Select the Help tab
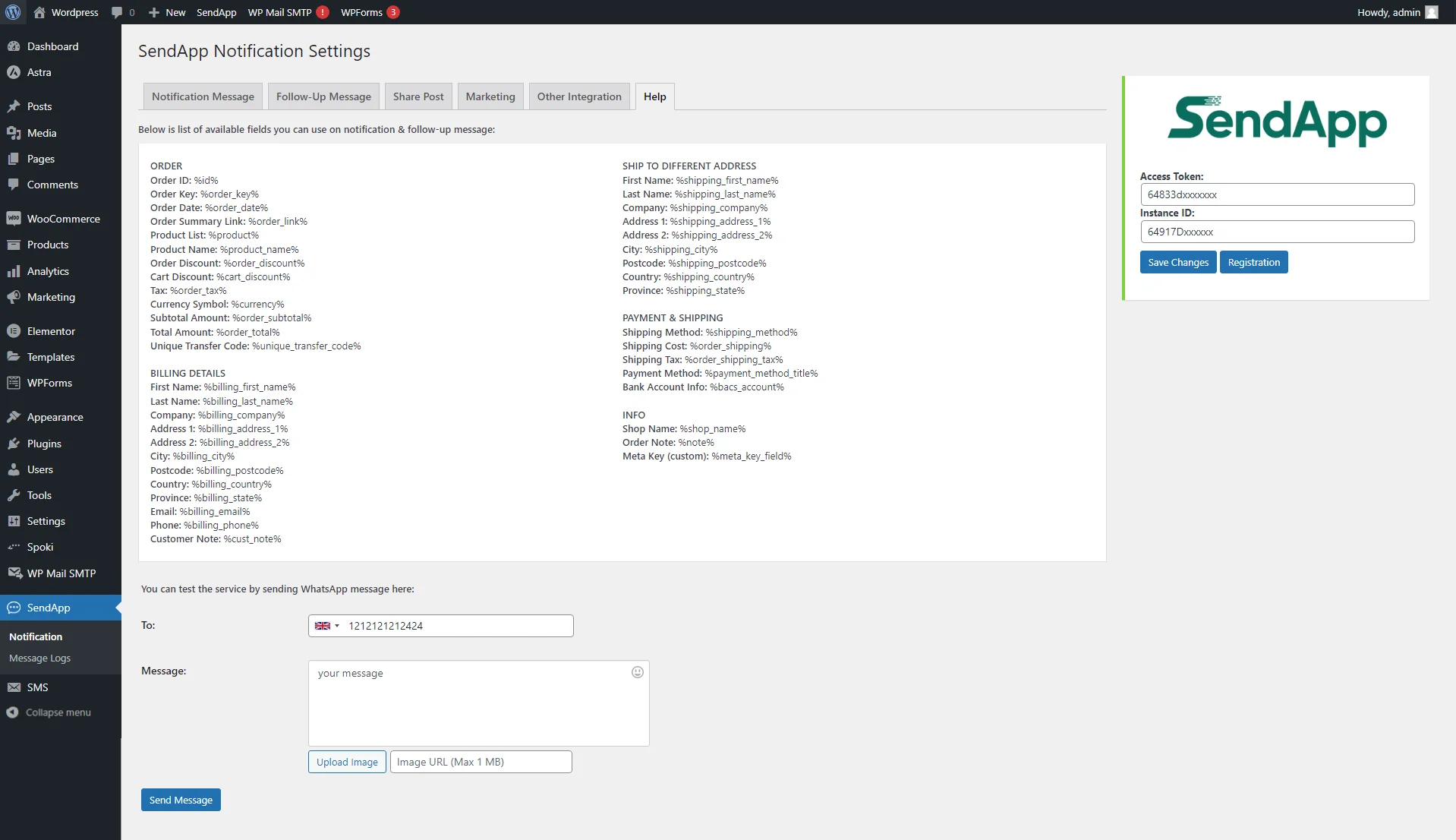 pos(654,96)
